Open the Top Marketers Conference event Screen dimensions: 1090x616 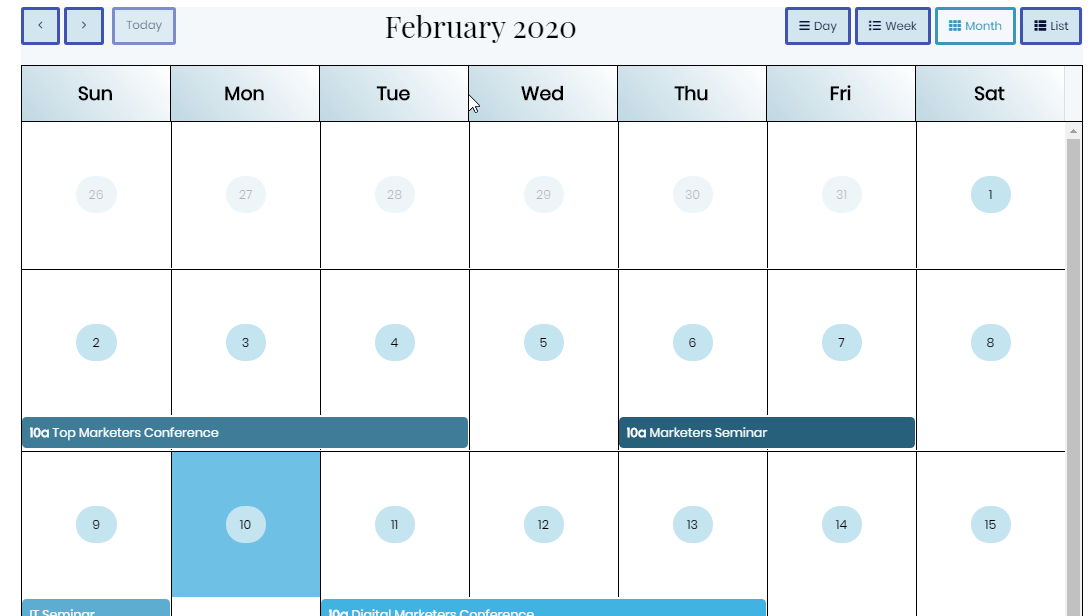[244, 432]
